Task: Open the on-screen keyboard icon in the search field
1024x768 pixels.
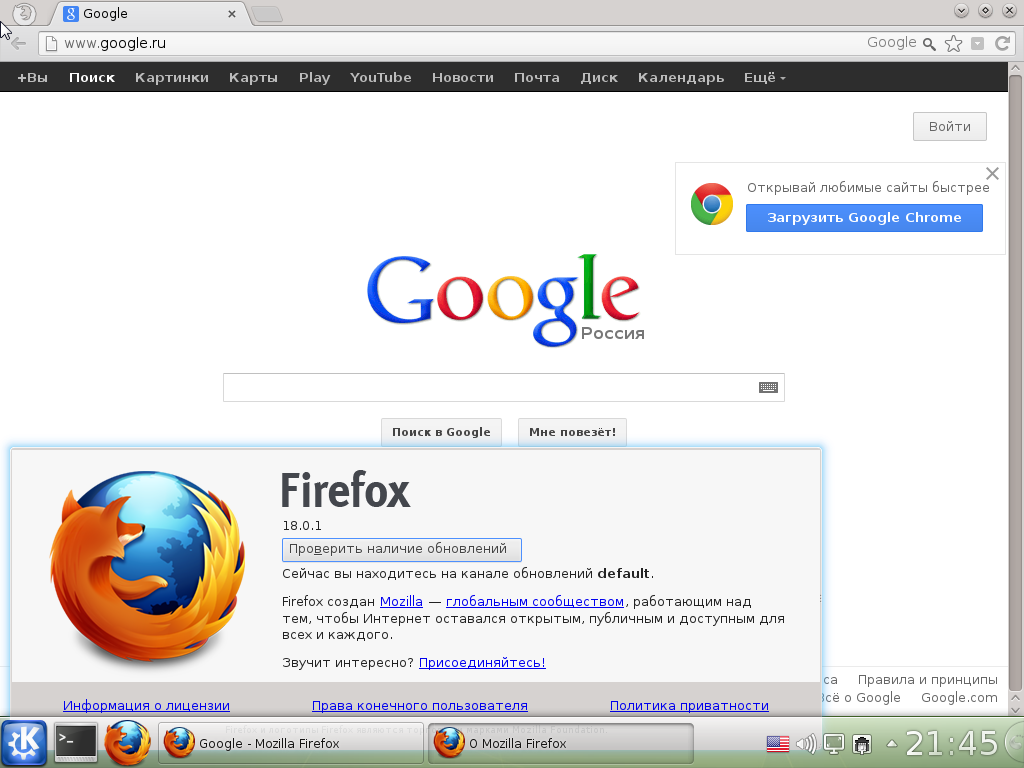Action: (x=768, y=388)
